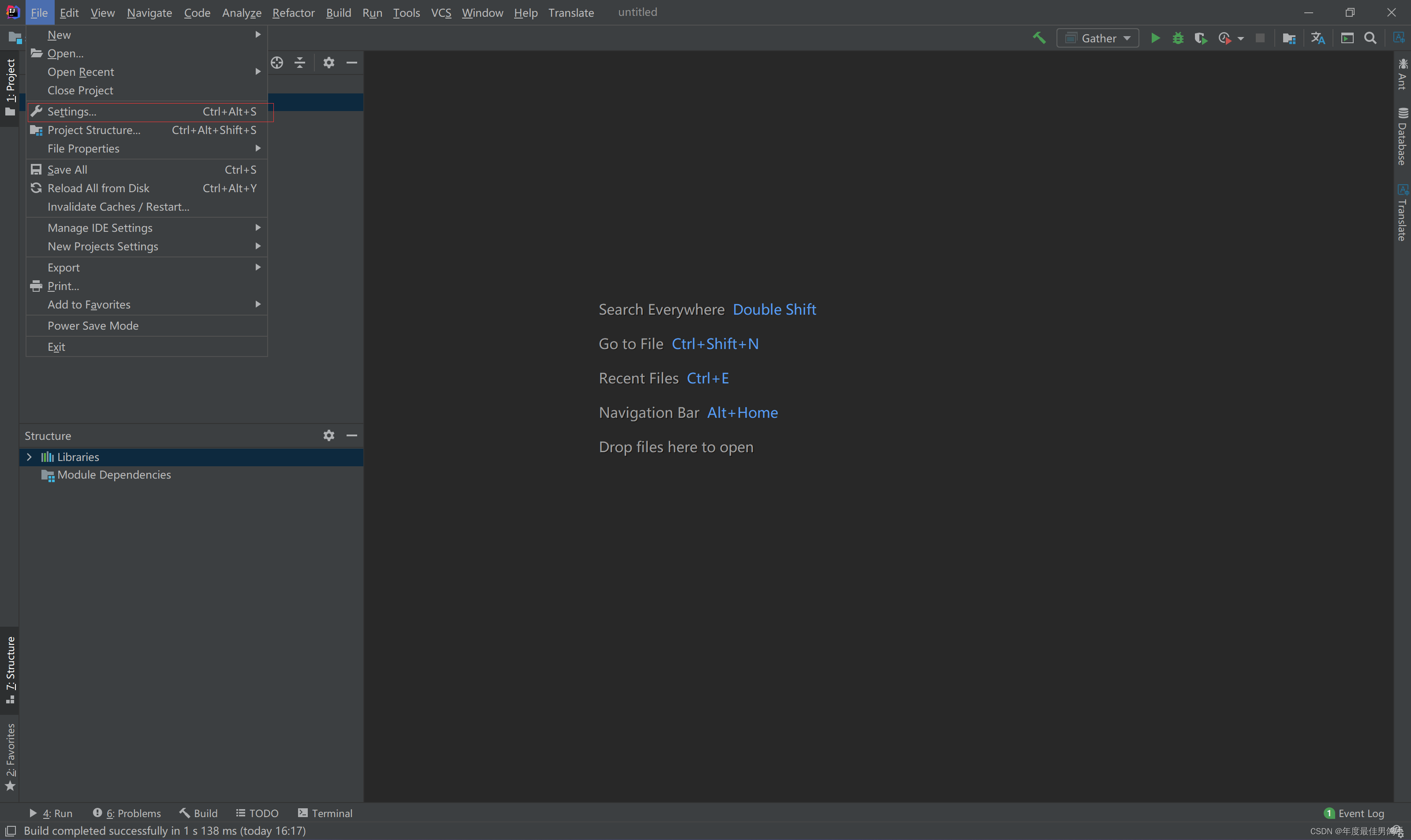The width and height of the screenshot is (1411, 840).
Task: Start debugging with the Debug bug icon
Action: [1178, 38]
